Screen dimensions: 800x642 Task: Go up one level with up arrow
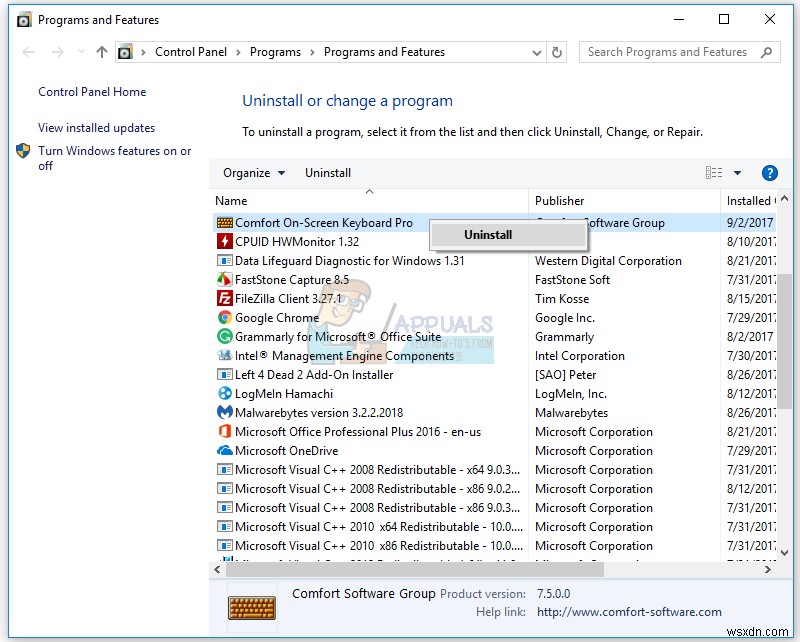102,52
